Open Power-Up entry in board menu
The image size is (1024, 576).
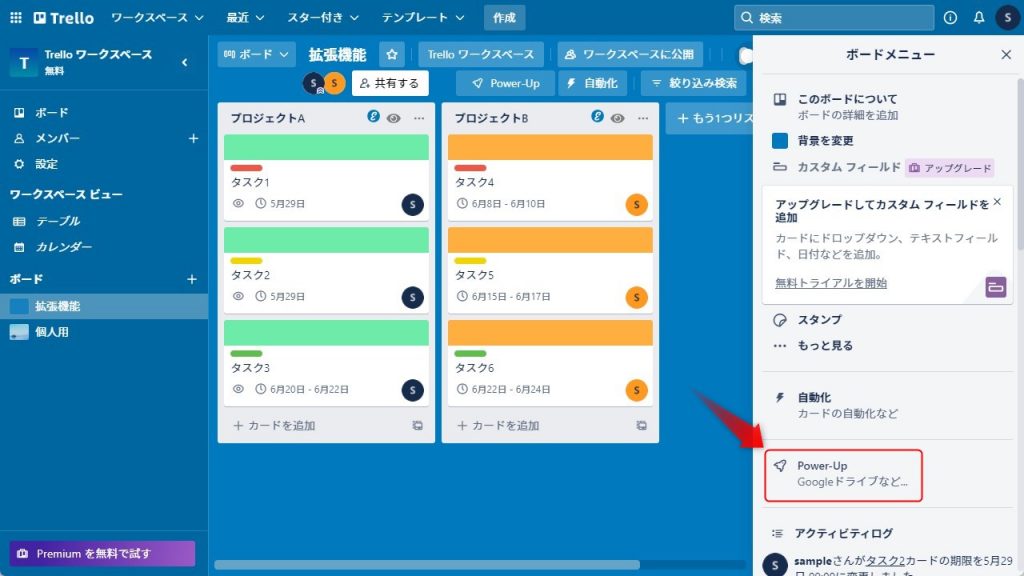[x=843, y=475]
